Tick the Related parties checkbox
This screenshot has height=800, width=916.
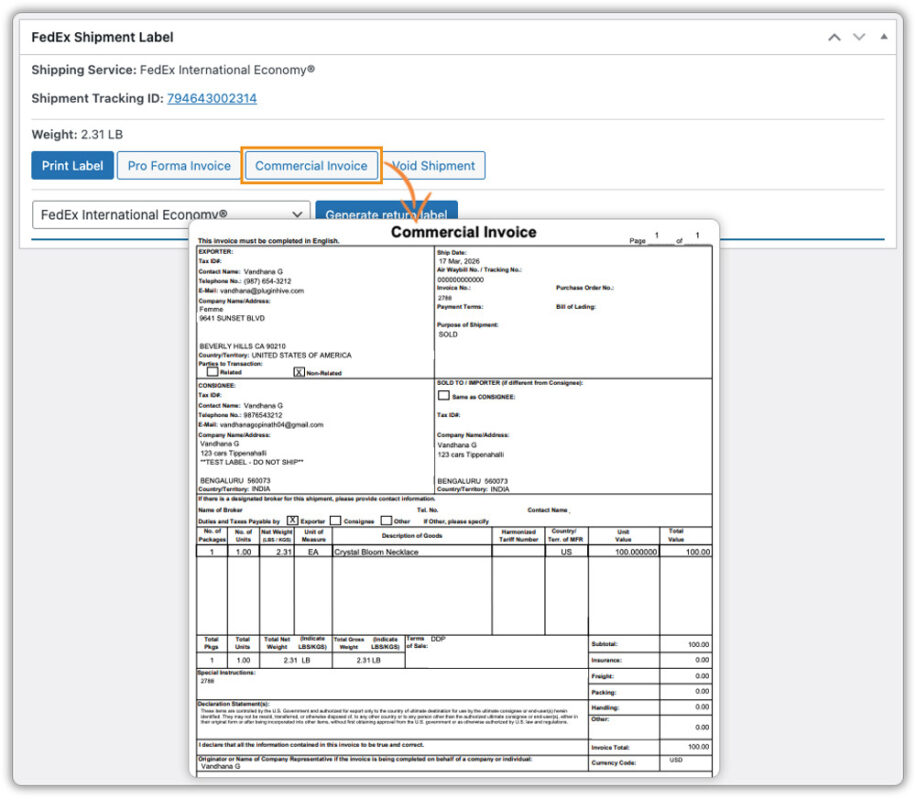coord(212,372)
